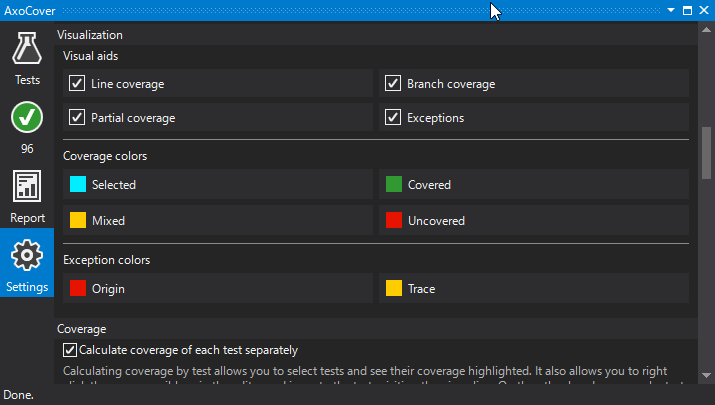Close the AxoCover tool window
Image resolution: width=715 pixels, height=405 pixels.
point(704,10)
